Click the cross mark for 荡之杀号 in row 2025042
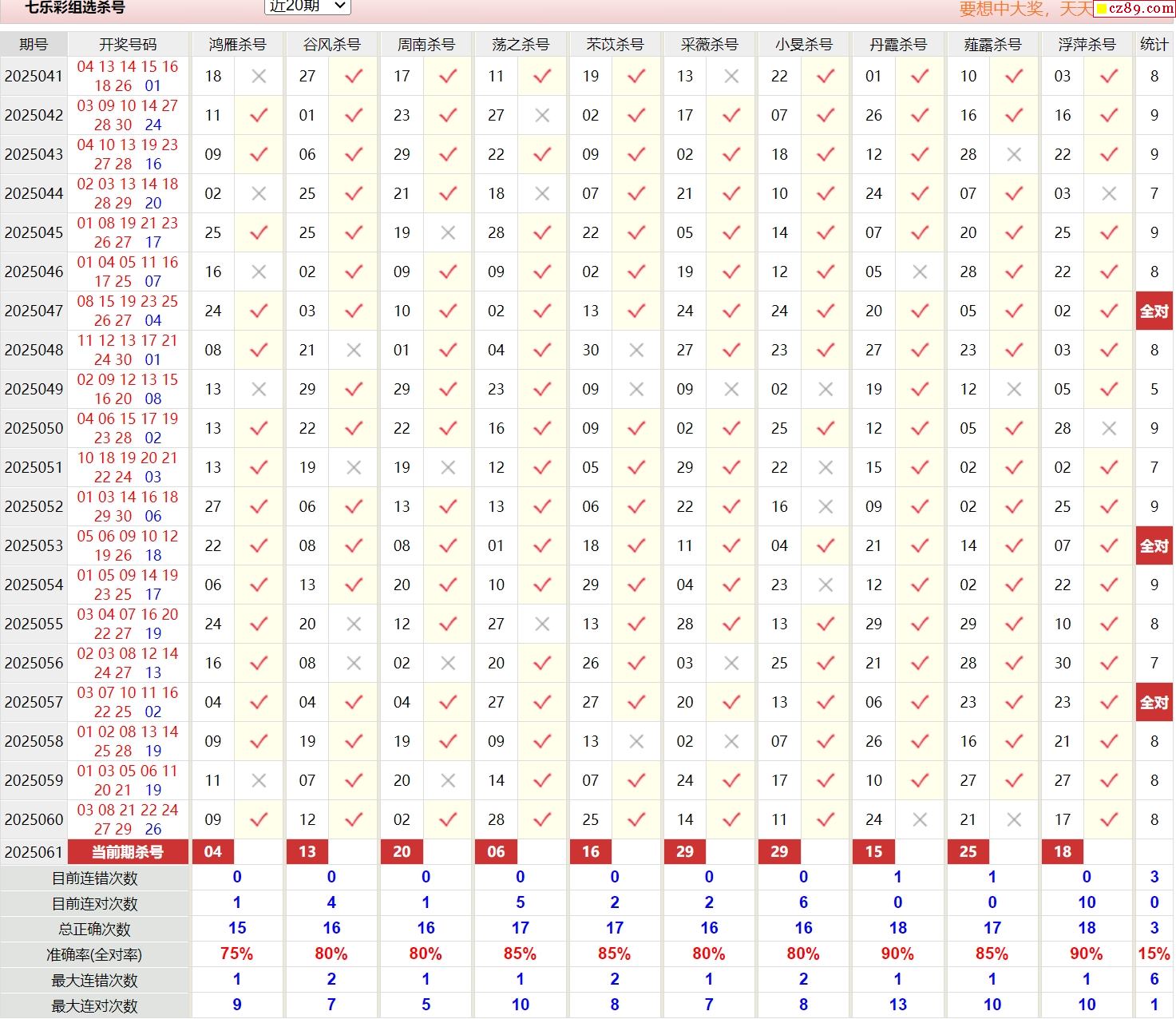 click(x=542, y=116)
